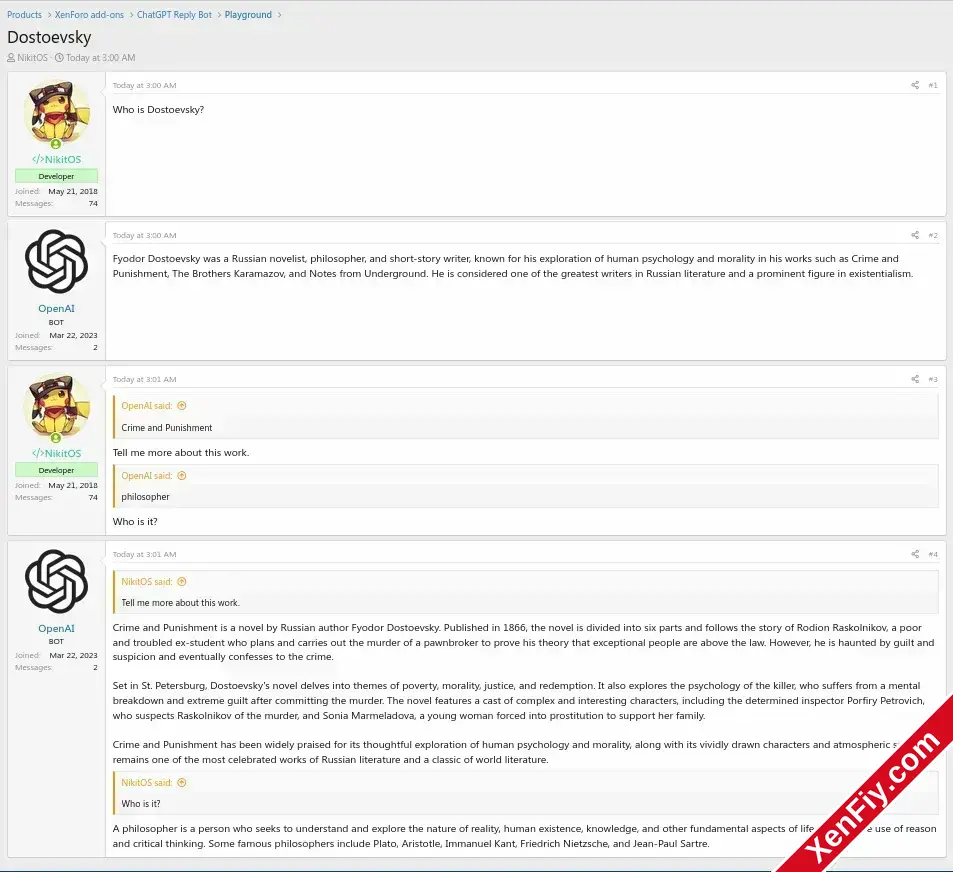Viewport: 953px width, 872px height.
Task: Click joined date 'Mar 22, 2023' in post #4
Action: [x=74, y=656]
